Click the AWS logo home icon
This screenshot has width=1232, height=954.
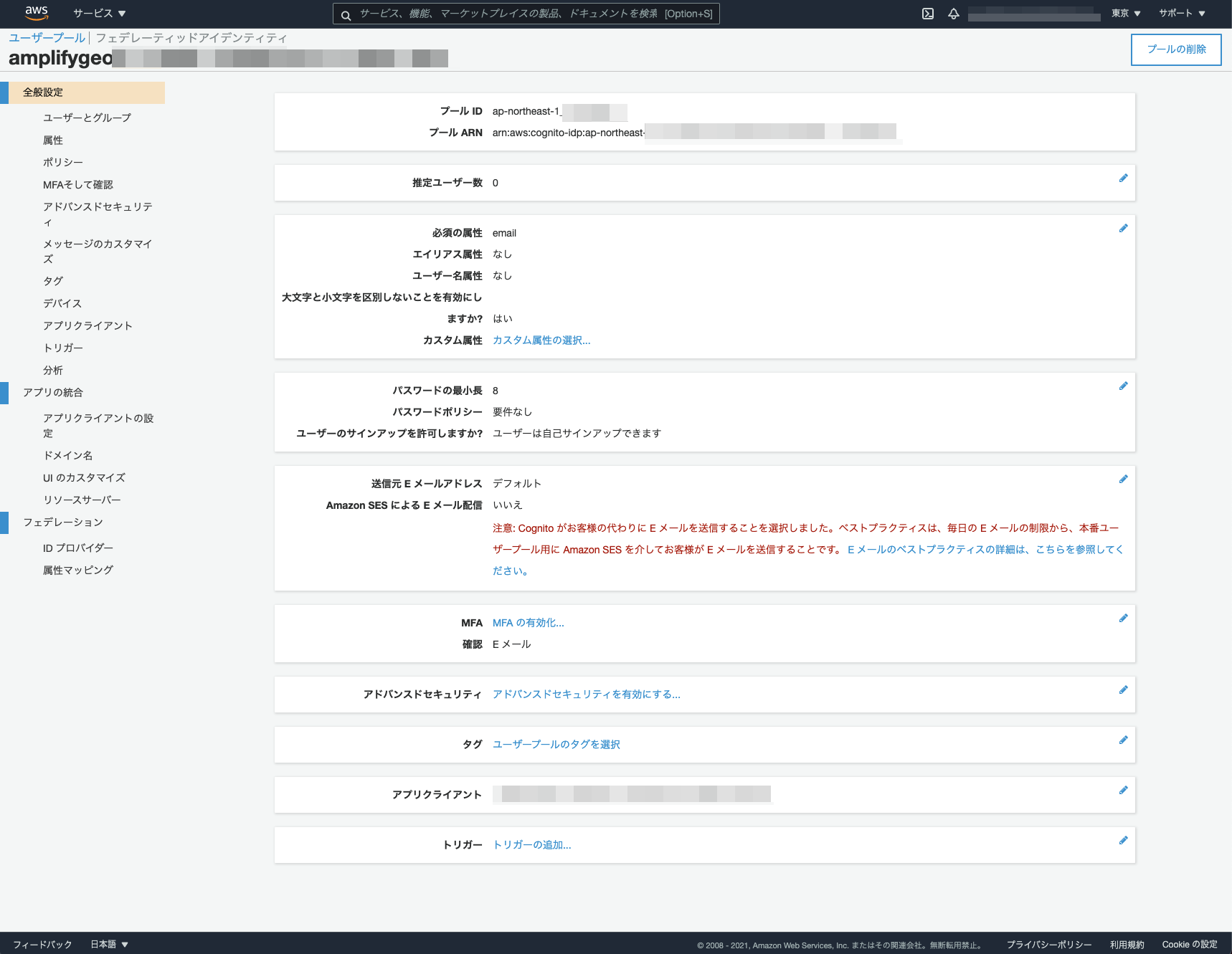(37, 13)
